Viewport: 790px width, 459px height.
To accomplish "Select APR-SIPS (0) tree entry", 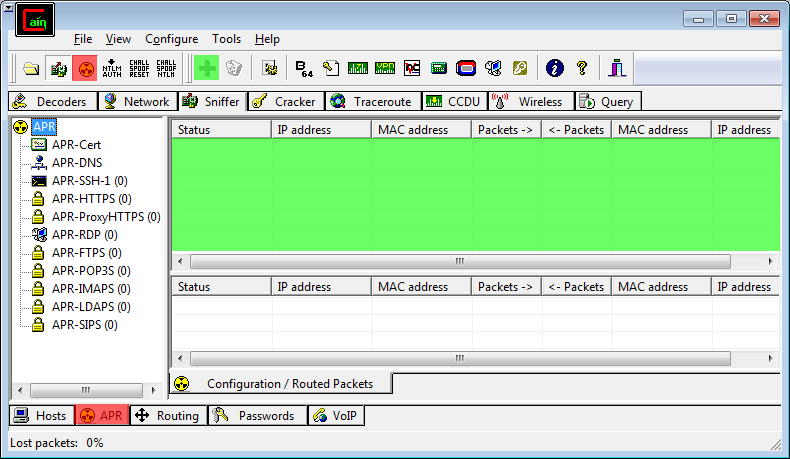I will pos(85,325).
